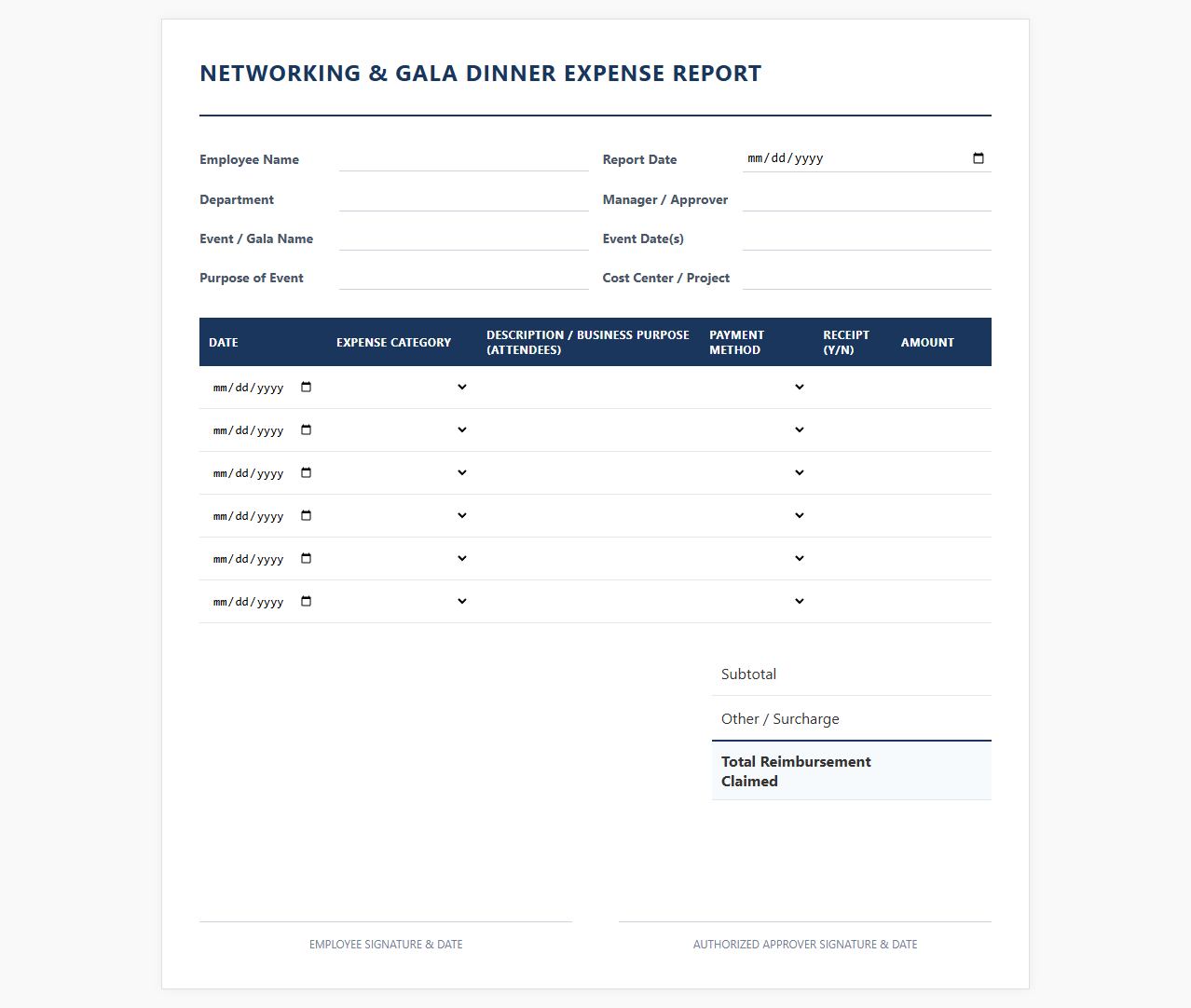
Task: Click the Expense Category column header
Action: [393, 343]
